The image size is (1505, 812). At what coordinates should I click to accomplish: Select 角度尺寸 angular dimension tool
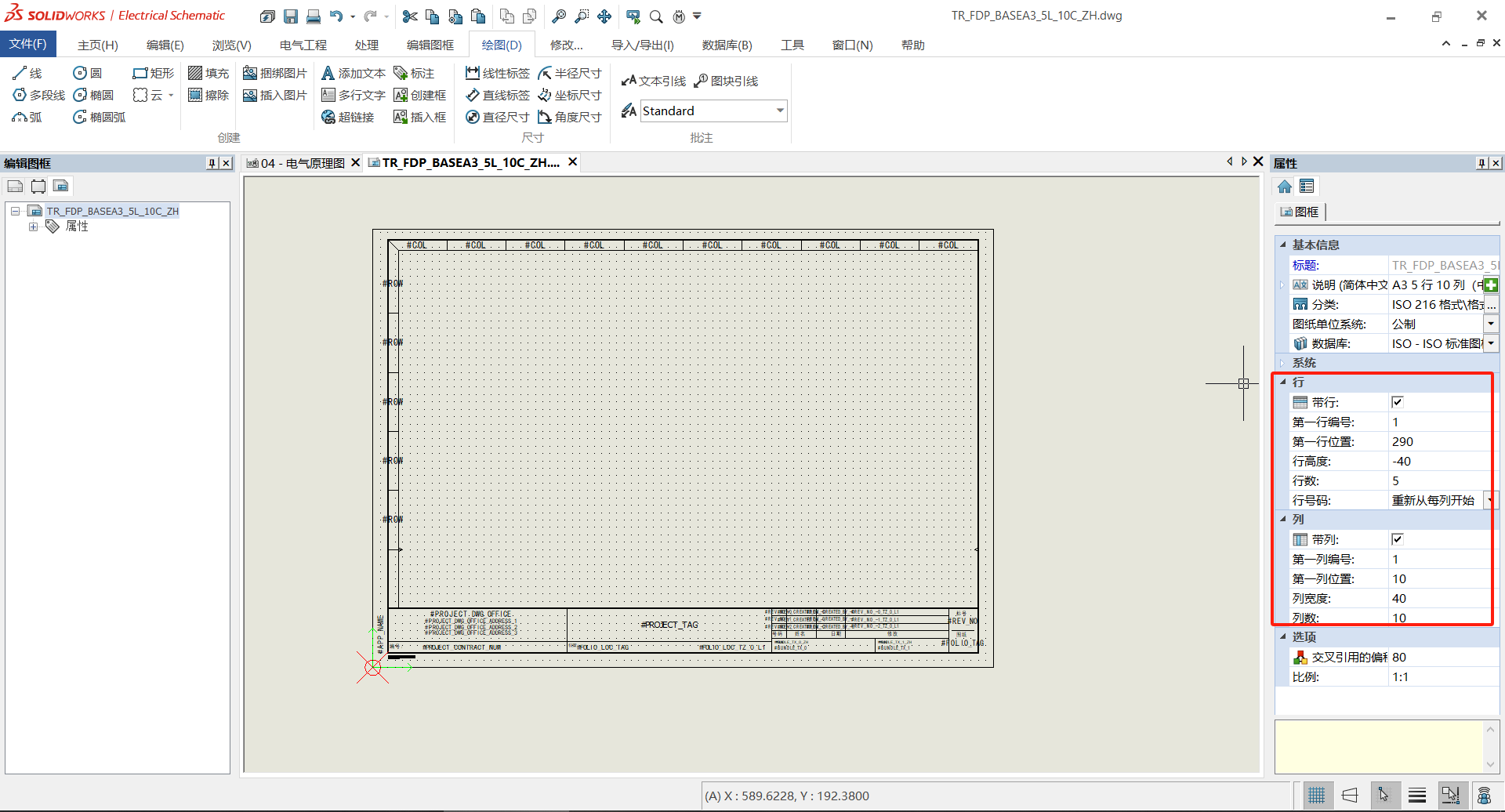(x=570, y=117)
